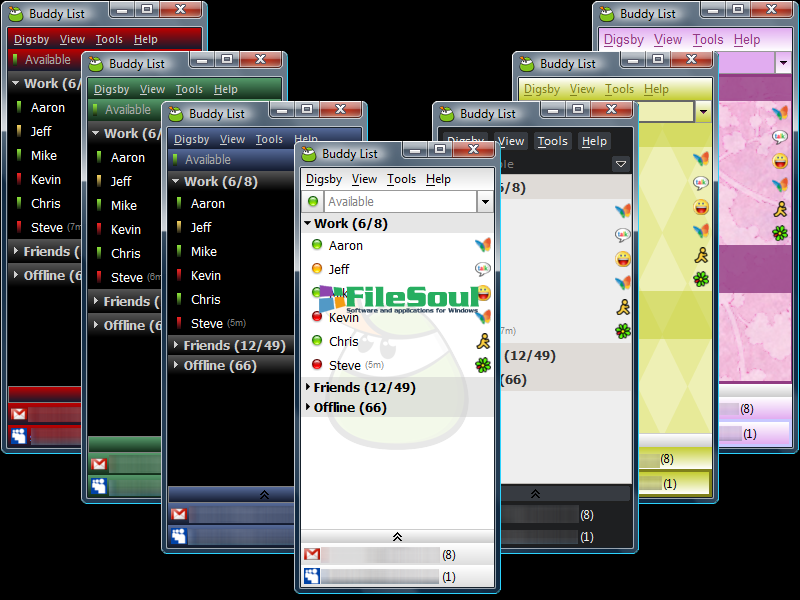Open MySpace icon at bottom of white window
800x600 pixels.
click(312, 576)
